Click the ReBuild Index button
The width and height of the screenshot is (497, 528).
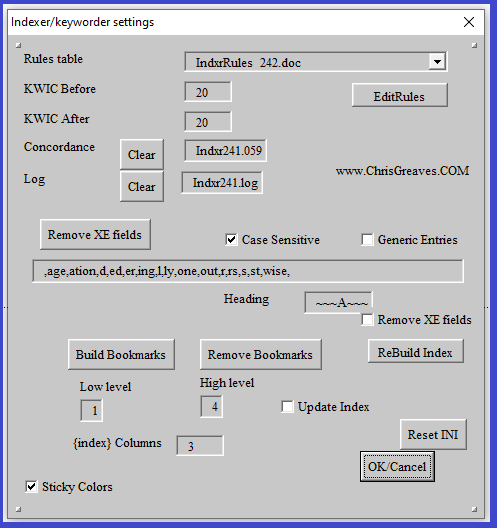click(x=416, y=351)
